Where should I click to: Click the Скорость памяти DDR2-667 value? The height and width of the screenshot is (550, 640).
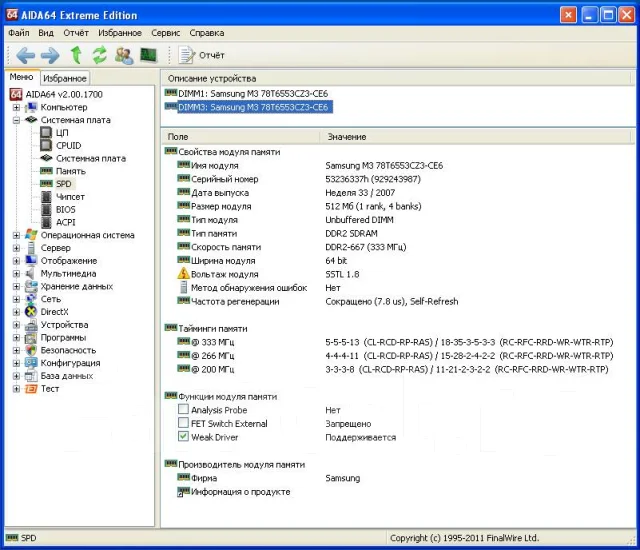click(365, 247)
